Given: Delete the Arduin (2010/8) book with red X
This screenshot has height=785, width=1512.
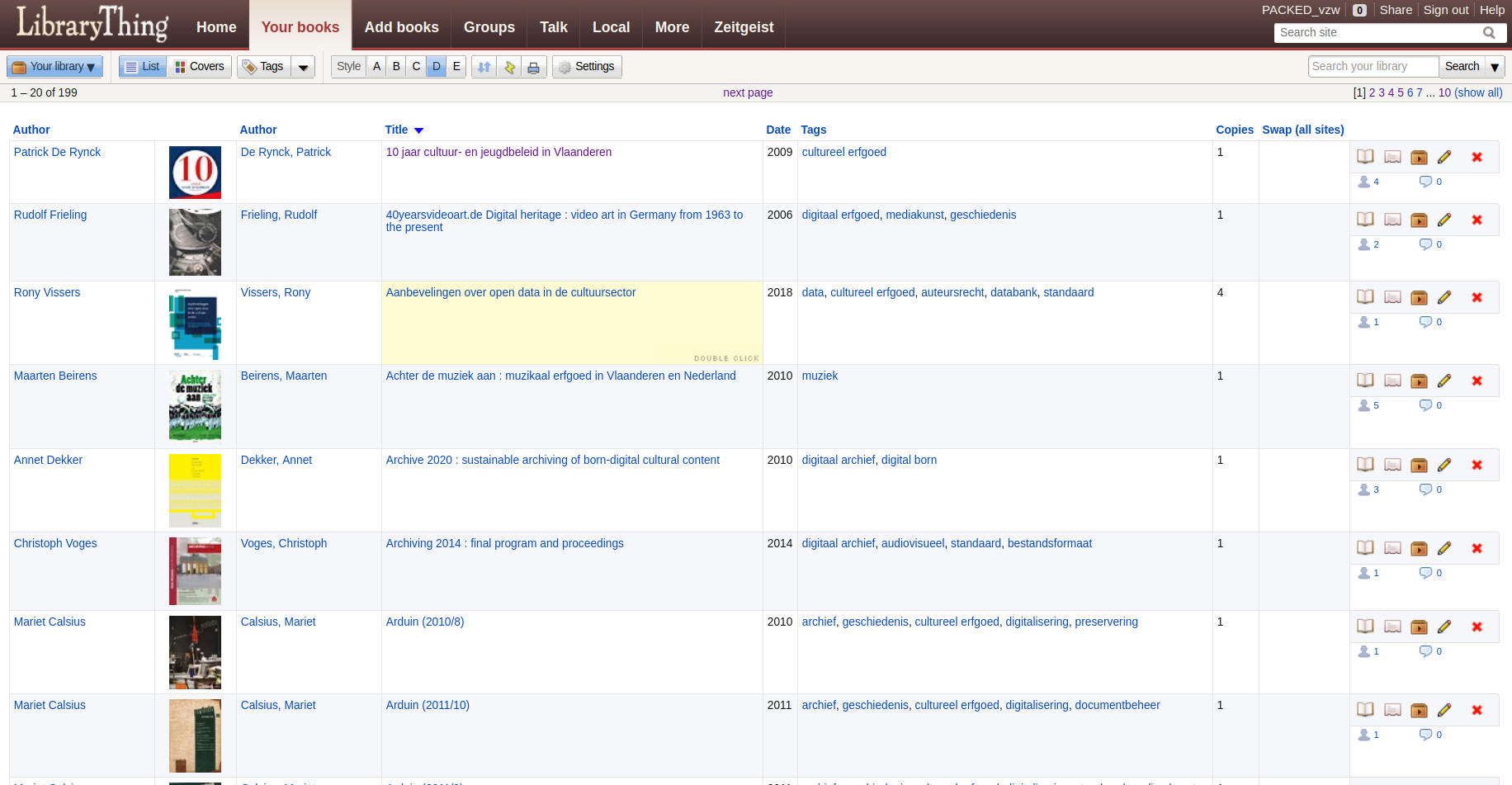Looking at the screenshot, I should pos(1477,627).
